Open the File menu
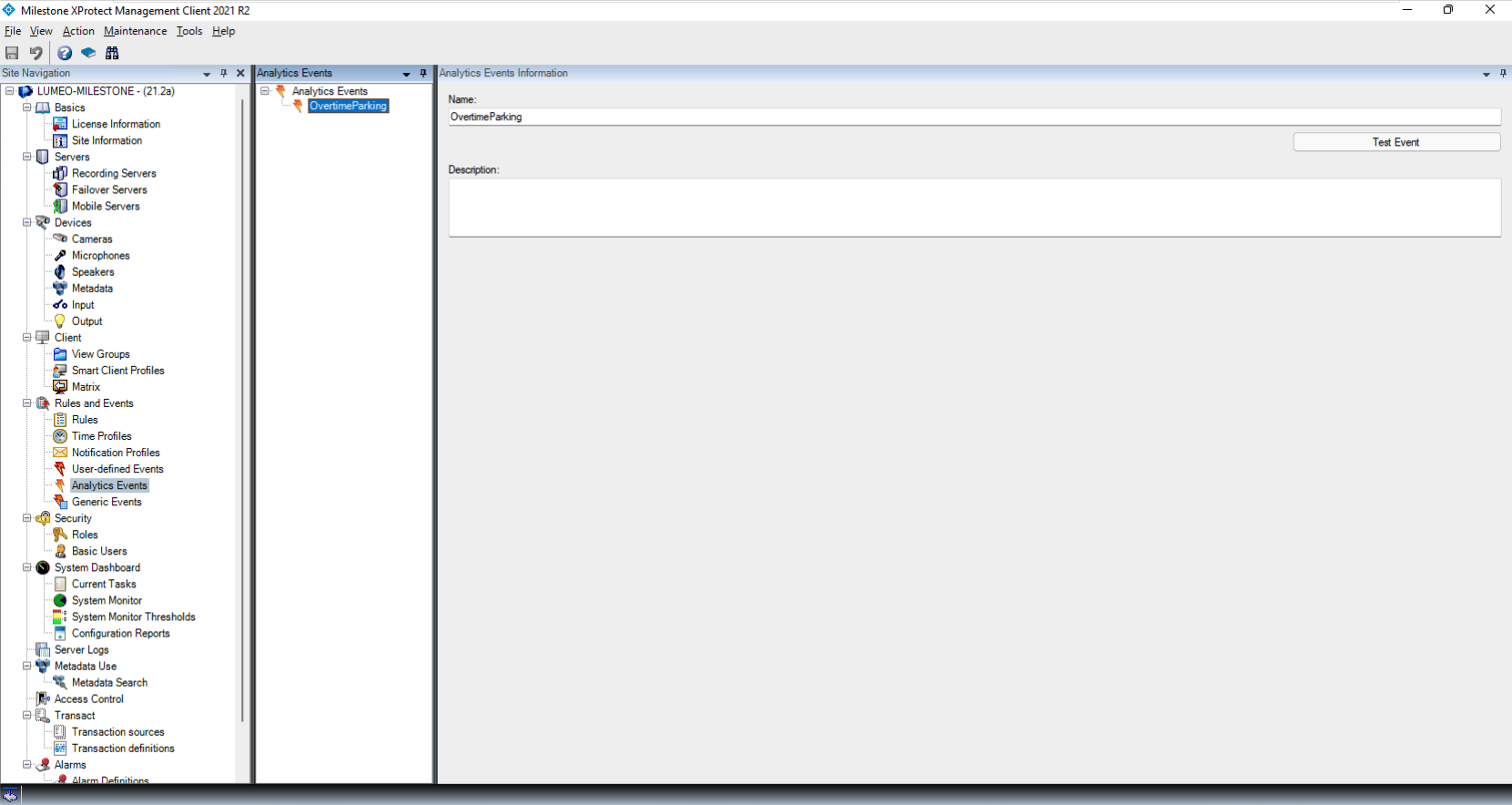The height and width of the screenshot is (805, 1512). (13, 31)
